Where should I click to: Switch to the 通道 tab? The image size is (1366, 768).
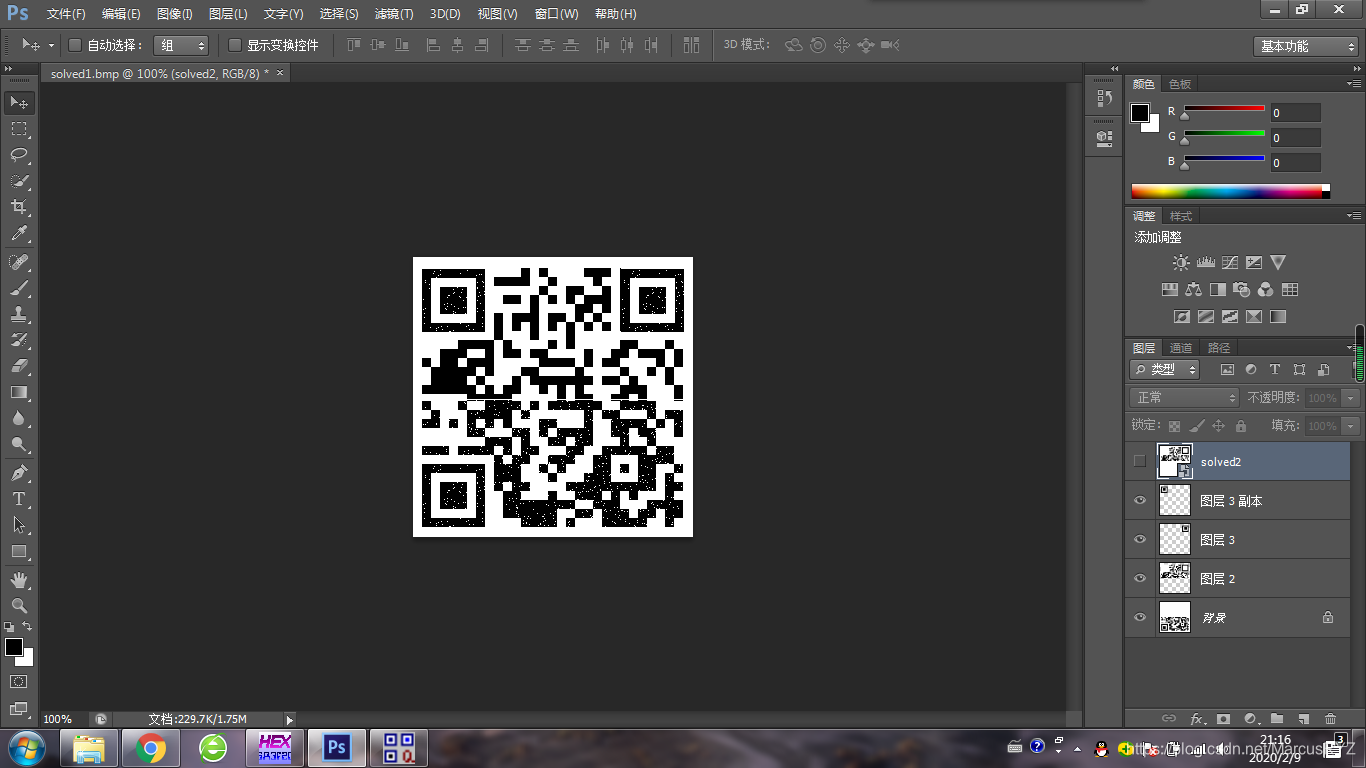[1181, 348]
